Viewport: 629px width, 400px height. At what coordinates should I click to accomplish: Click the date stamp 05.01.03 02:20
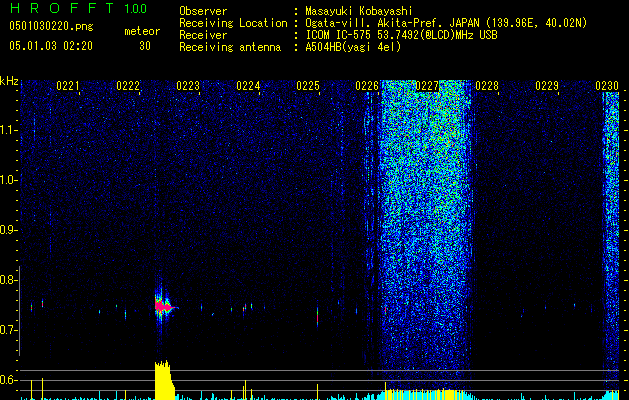point(51,46)
